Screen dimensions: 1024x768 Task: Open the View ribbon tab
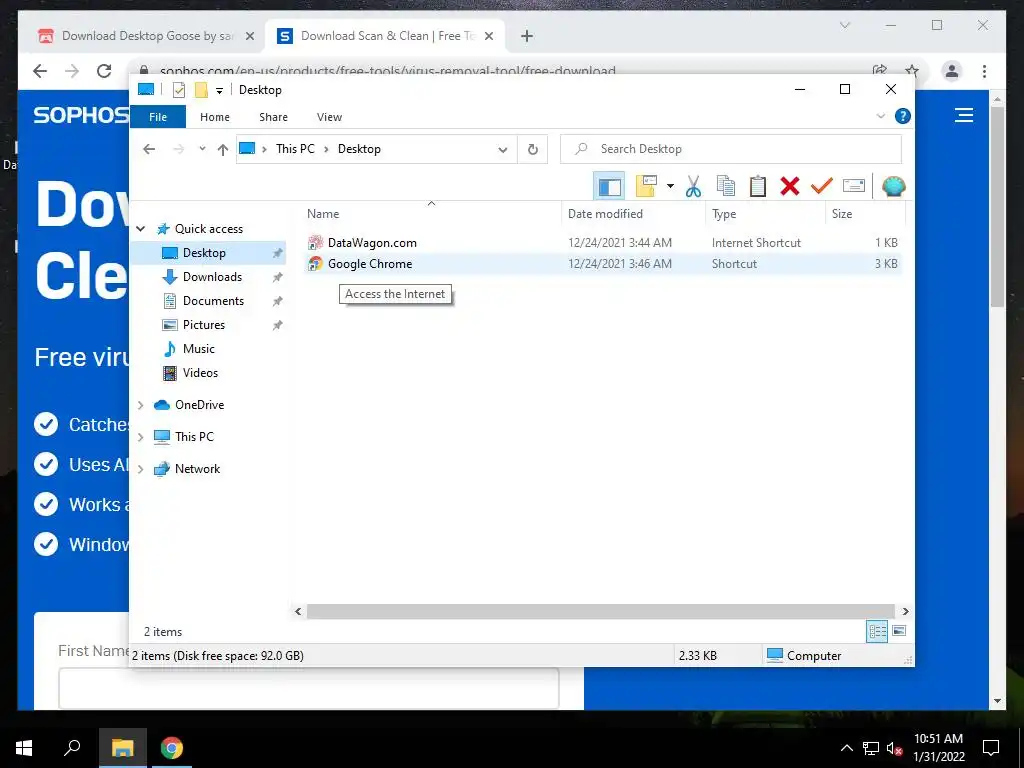(329, 117)
